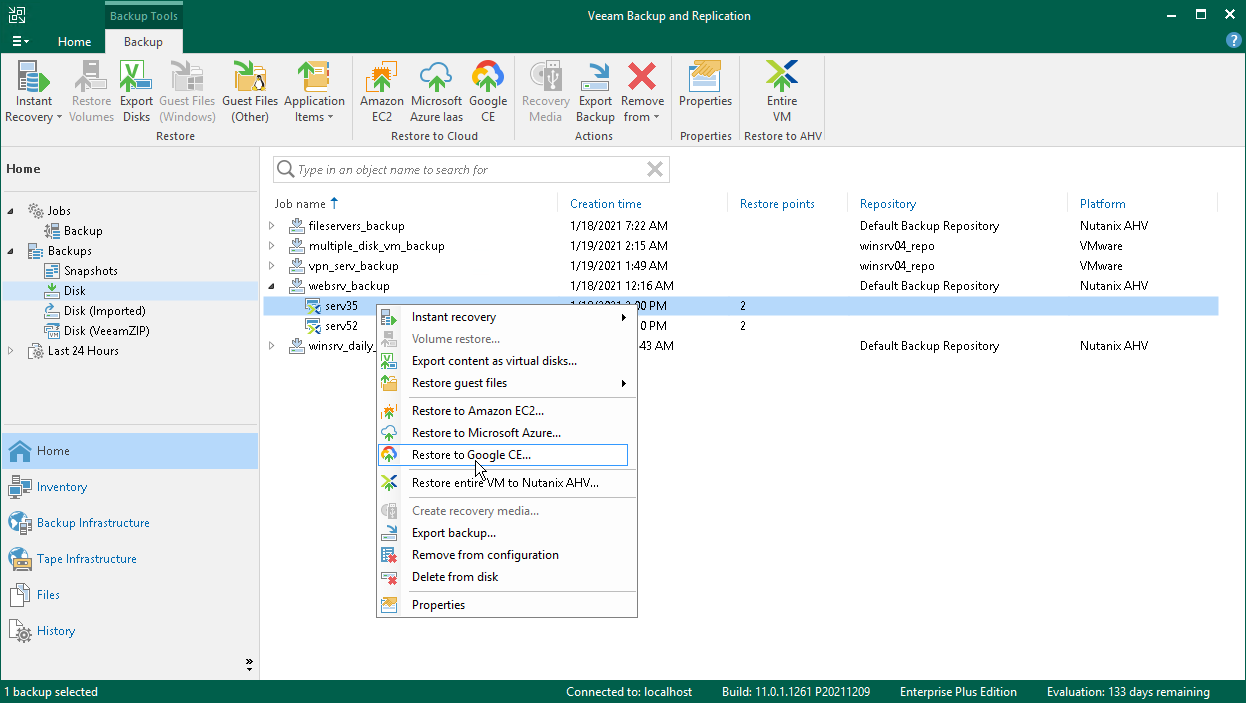Screen dimensions: 1246x703
Task: Click Entire VM restore to AHV
Action: [782, 91]
